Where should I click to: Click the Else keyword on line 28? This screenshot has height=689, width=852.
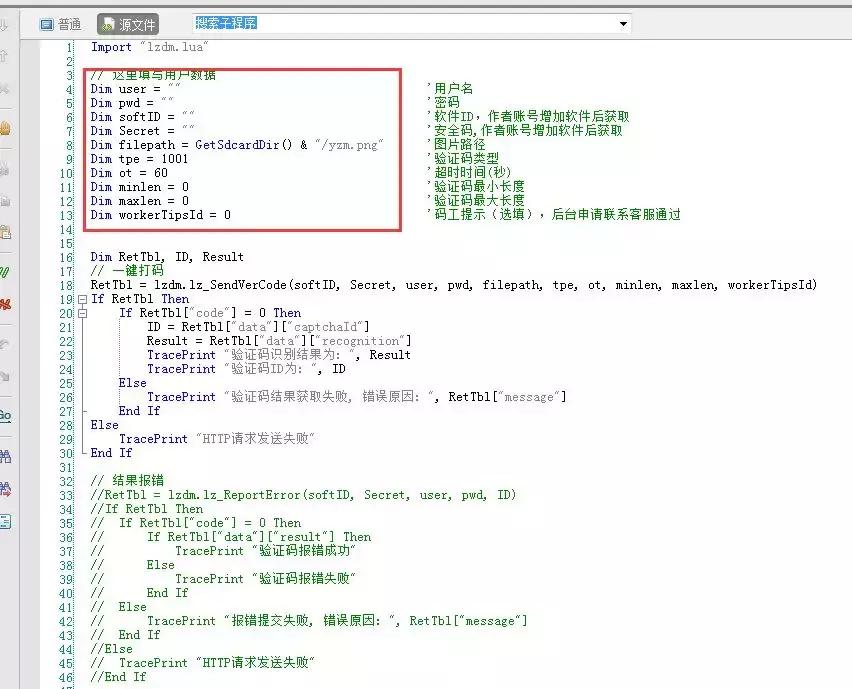tap(104, 425)
